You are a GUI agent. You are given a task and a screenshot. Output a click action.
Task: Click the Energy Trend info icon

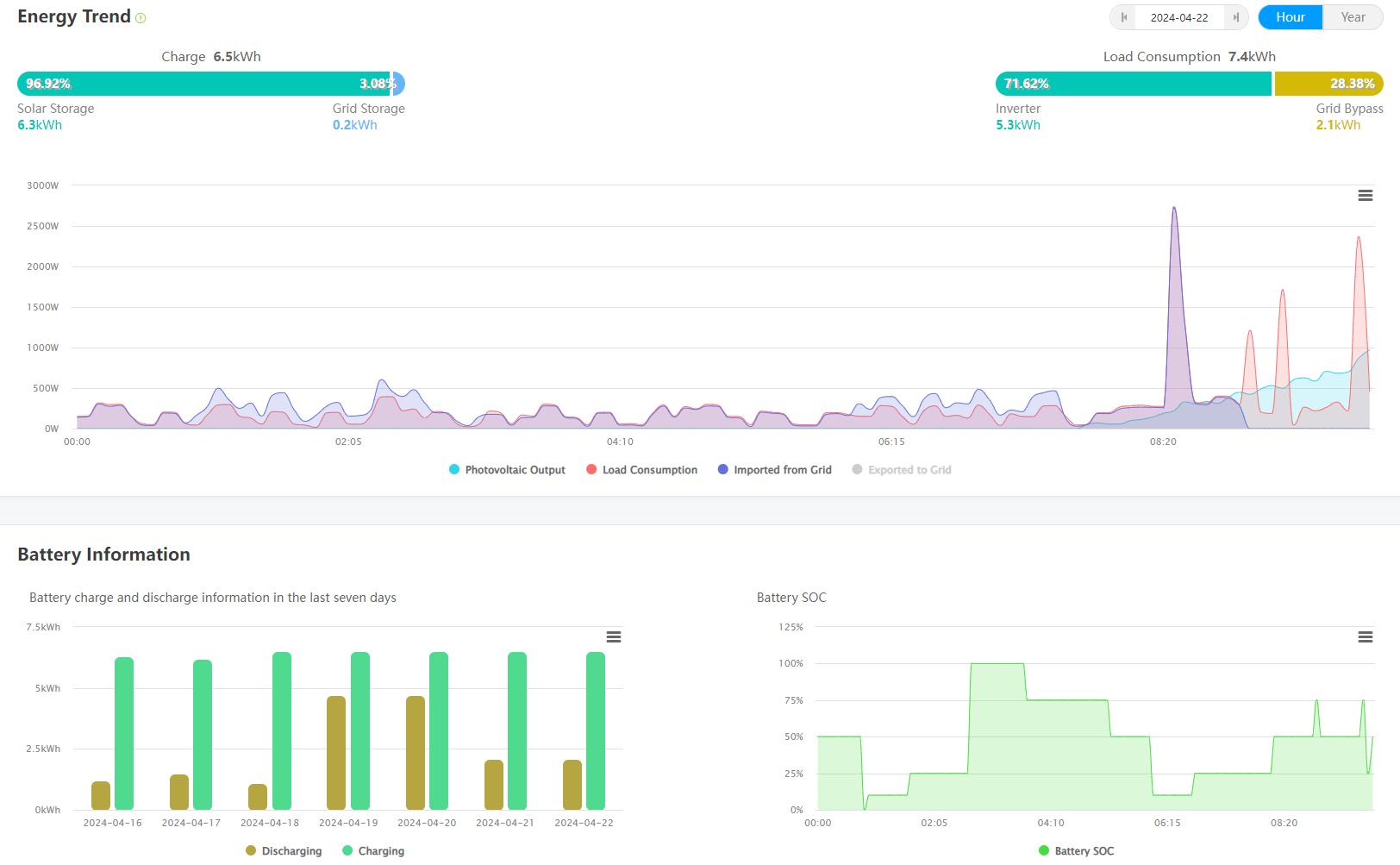click(141, 18)
